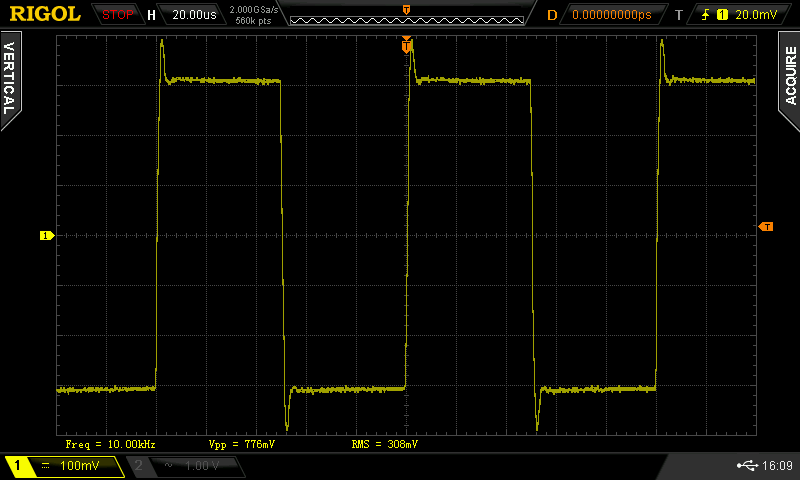The width and height of the screenshot is (800, 480).
Task: Click the red STOP run status indicator
Action: pyautogui.click(x=117, y=15)
